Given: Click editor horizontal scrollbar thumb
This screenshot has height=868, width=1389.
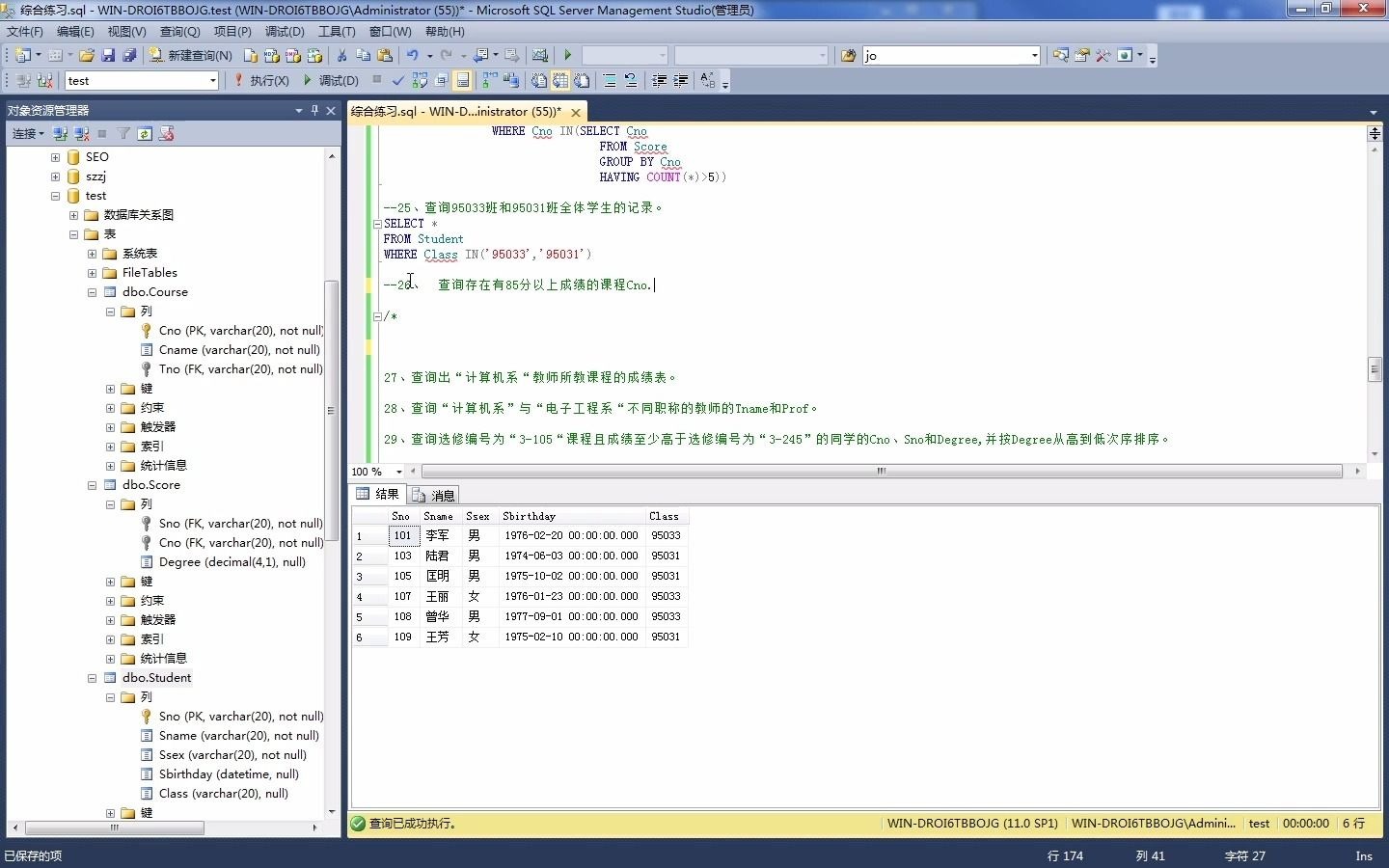Looking at the screenshot, I should click(x=880, y=472).
